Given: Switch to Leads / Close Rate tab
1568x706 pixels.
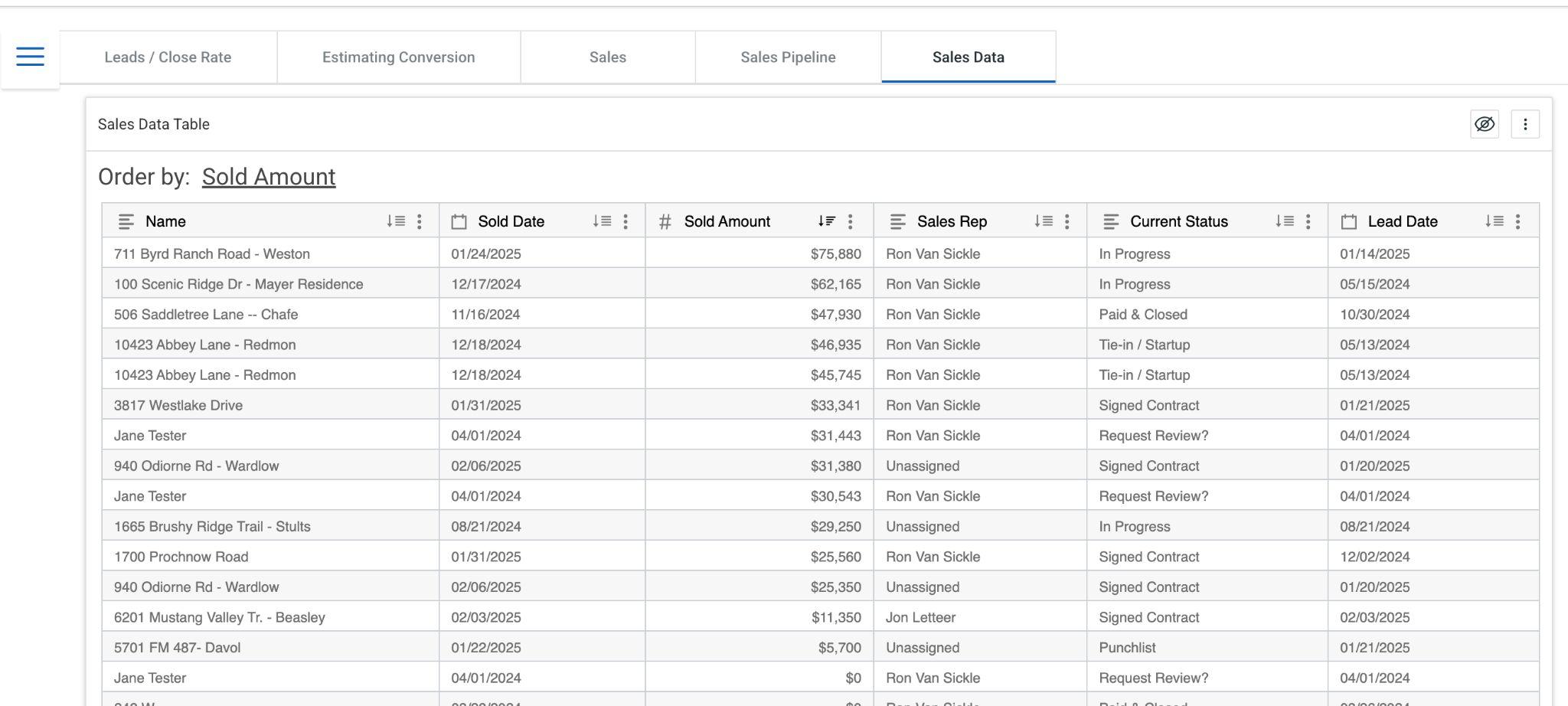Looking at the screenshot, I should (x=168, y=57).
